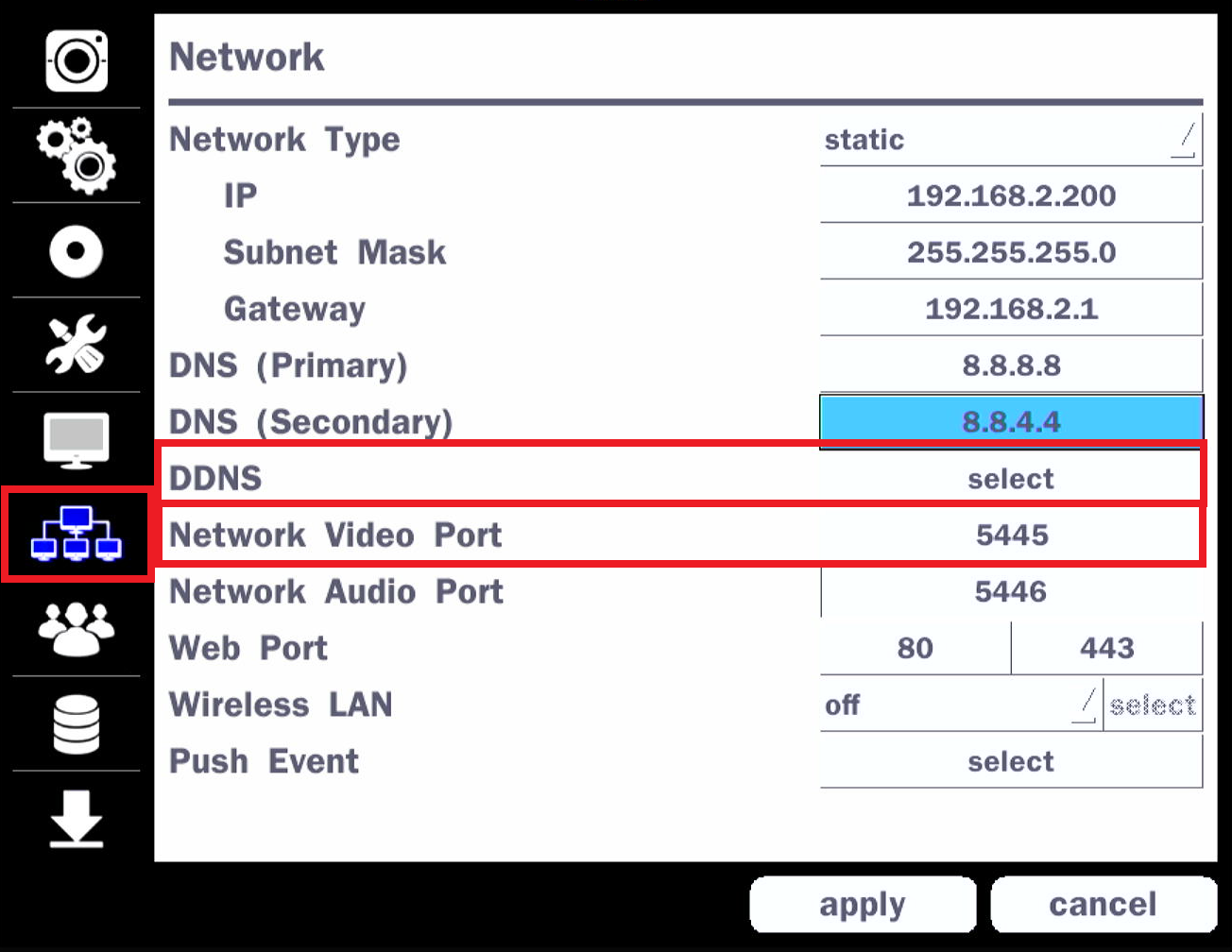Expand the Wireless LAN off dropdown

pyautogui.click(x=957, y=704)
